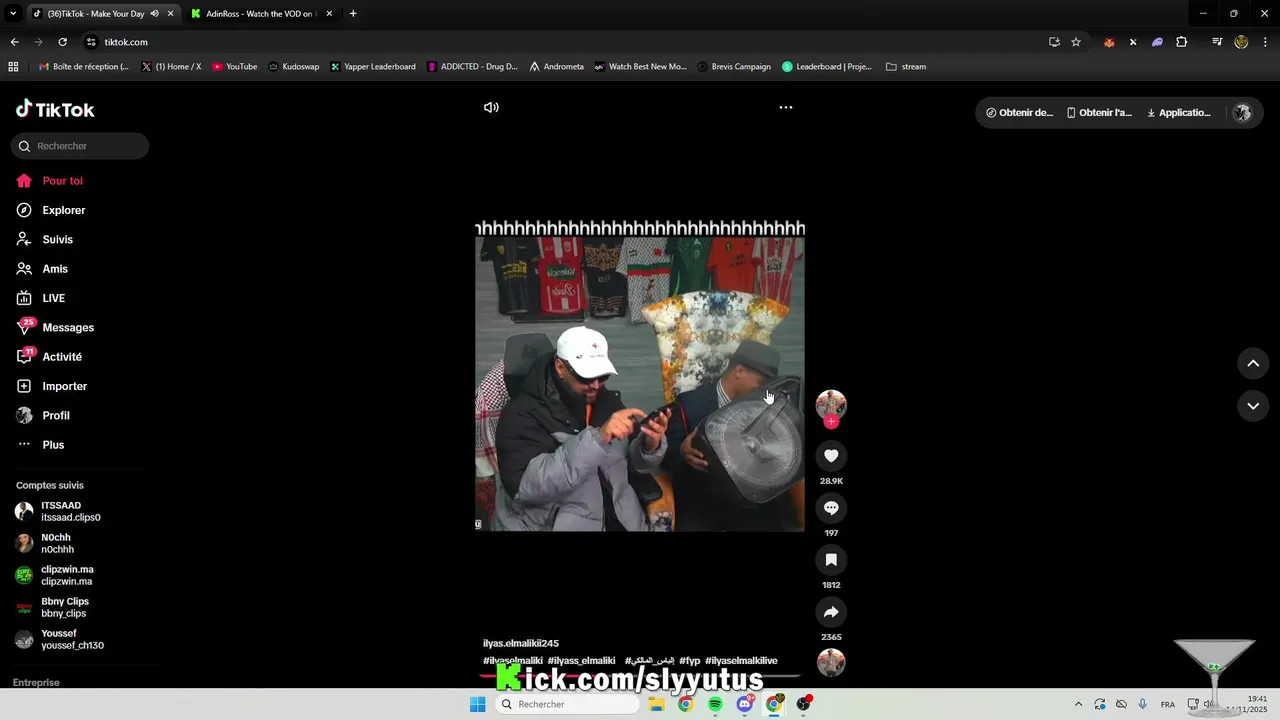The height and width of the screenshot is (720, 1280).
Task: Go to the next video arrow
Action: pyautogui.click(x=1253, y=406)
